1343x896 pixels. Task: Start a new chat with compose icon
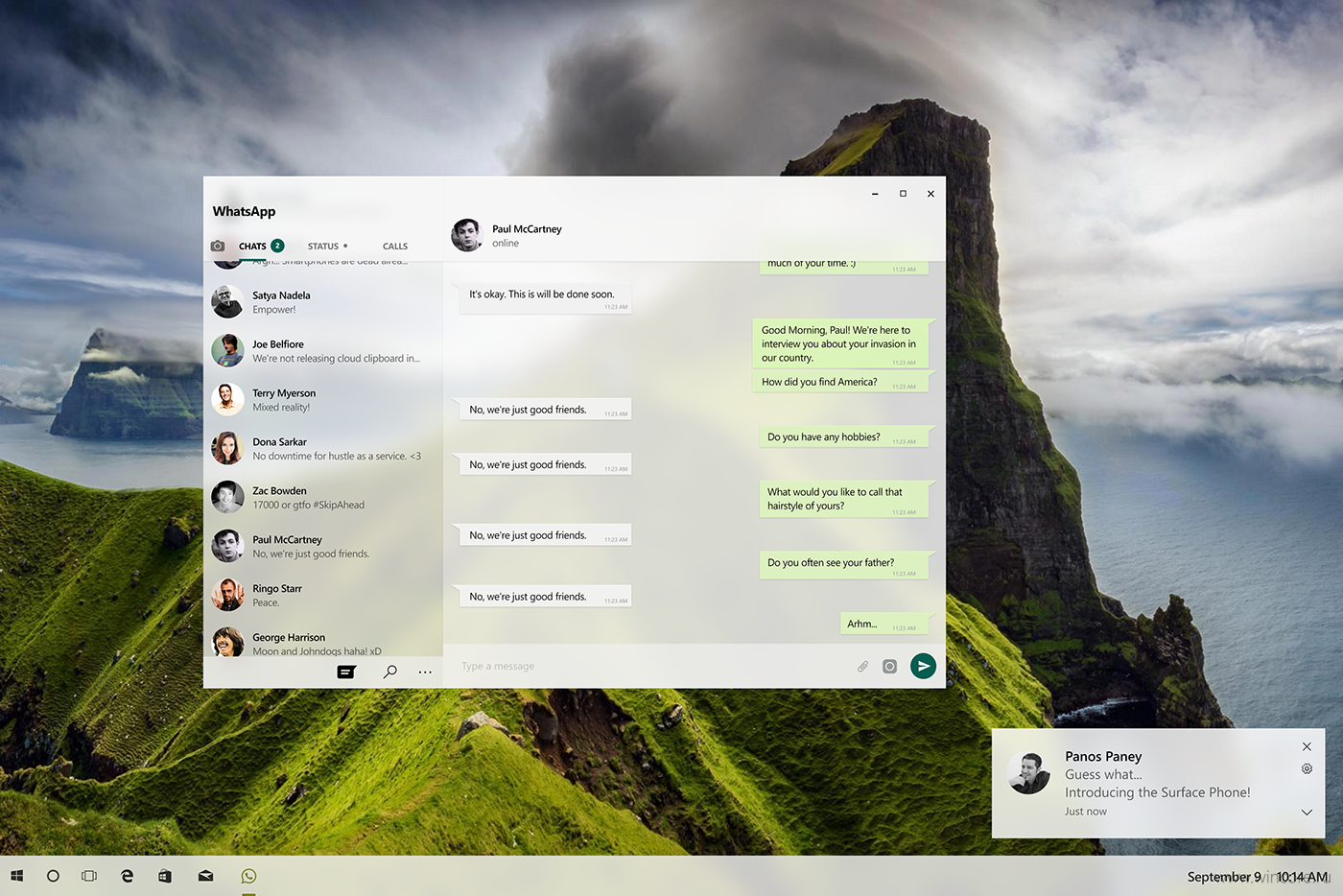346,672
